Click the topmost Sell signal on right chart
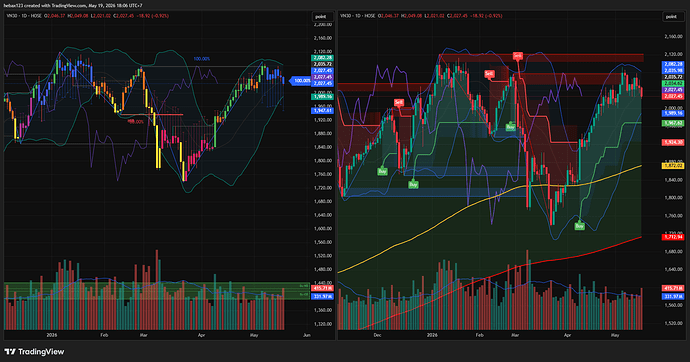The height and width of the screenshot is (362, 690). coord(518,56)
